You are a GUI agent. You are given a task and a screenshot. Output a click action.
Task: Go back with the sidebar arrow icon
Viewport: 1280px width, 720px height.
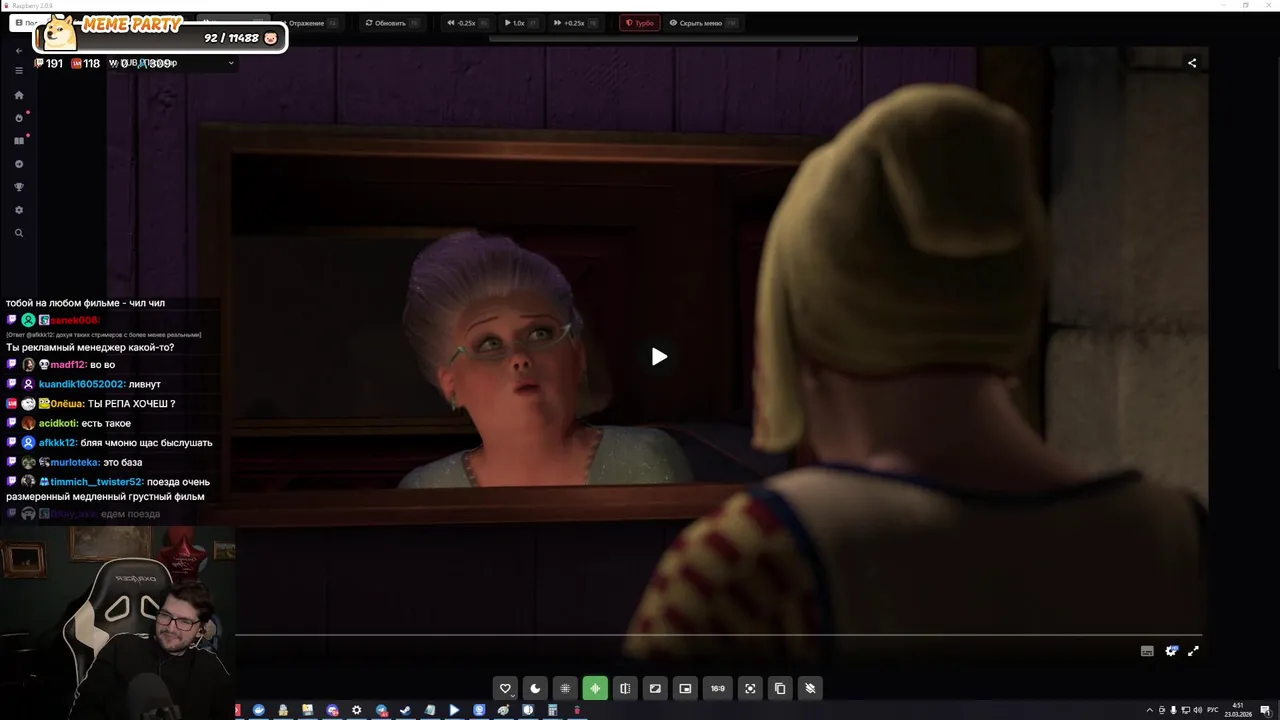tap(18, 50)
